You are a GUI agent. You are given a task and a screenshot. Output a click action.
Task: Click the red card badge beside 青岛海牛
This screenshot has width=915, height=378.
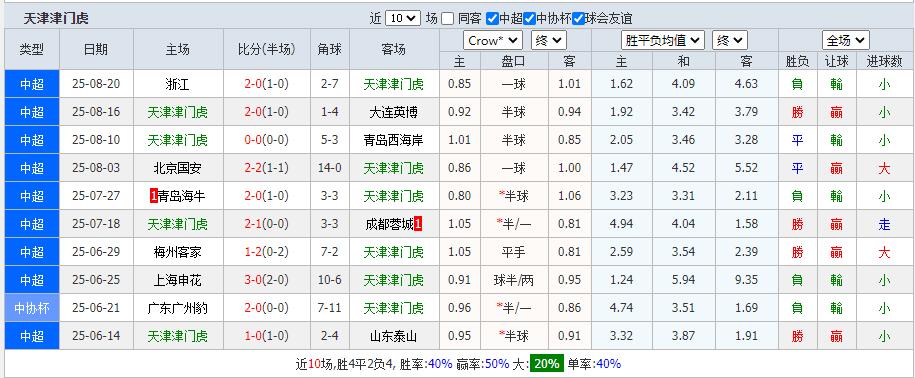153,196
